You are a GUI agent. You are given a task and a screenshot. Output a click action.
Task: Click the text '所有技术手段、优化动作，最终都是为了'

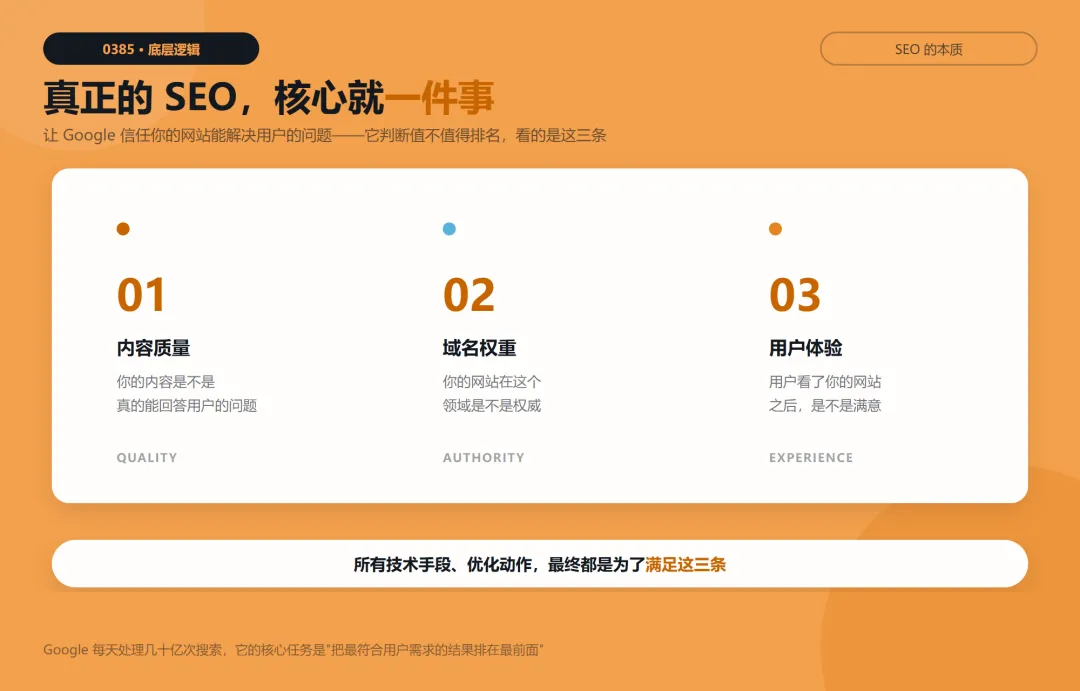pyautogui.click(x=499, y=565)
